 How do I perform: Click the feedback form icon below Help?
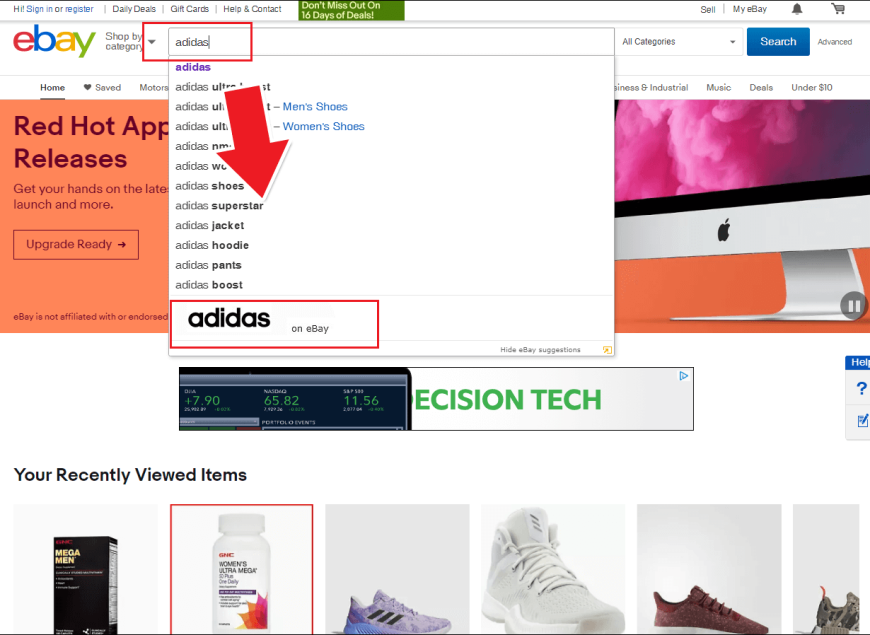tap(863, 420)
